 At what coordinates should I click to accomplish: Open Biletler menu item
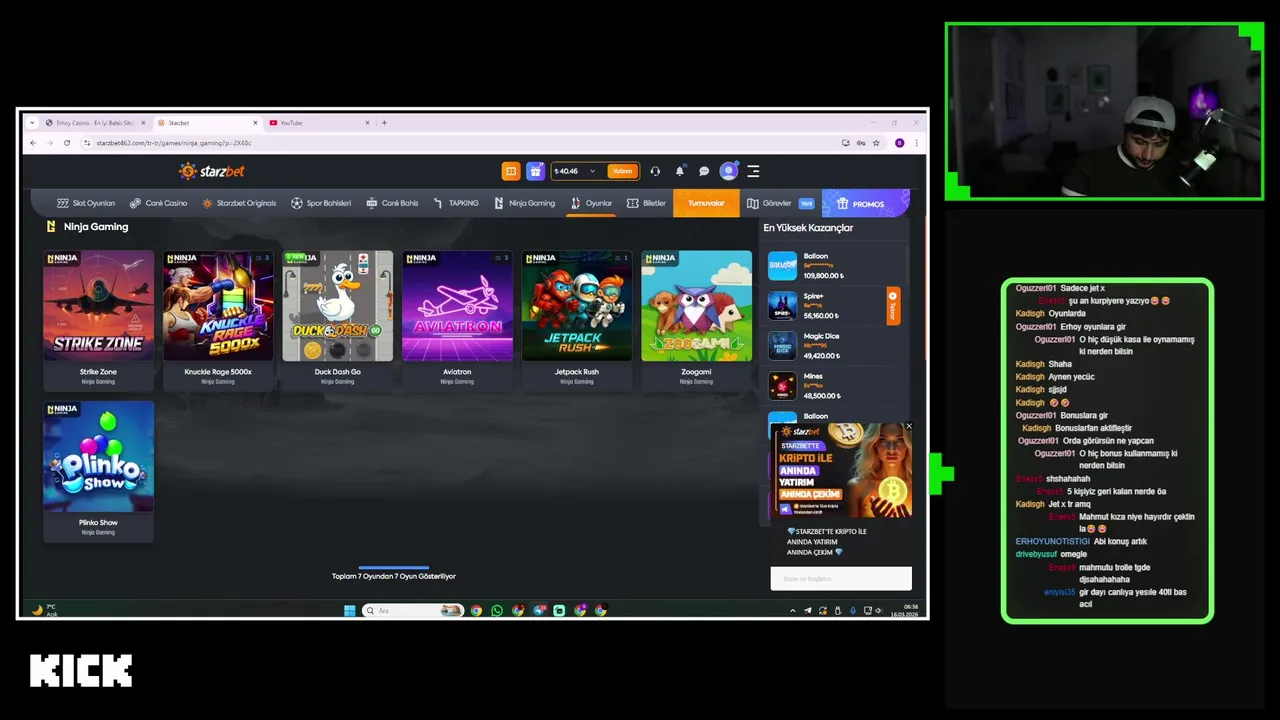[646, 203]
